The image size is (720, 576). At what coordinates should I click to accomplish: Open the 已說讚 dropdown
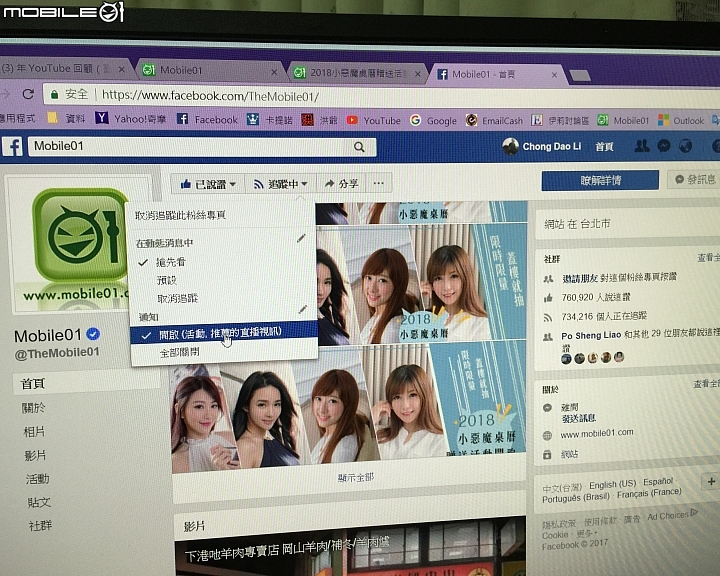click(208, 184)
